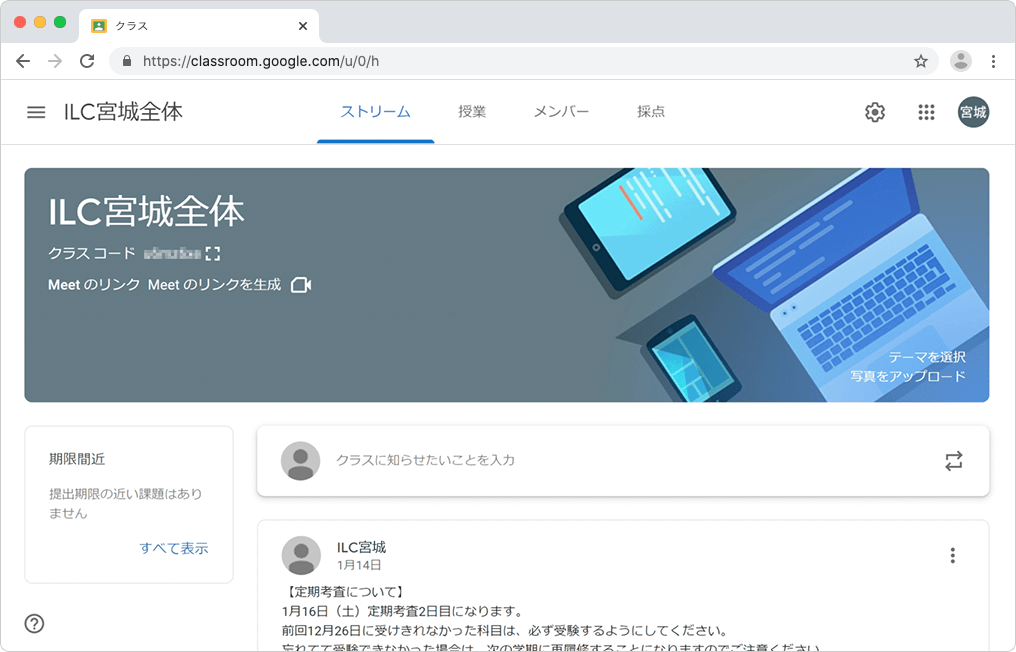
Task: Click 写真をアップロード on the banner
Action: [x=908, y=377]
